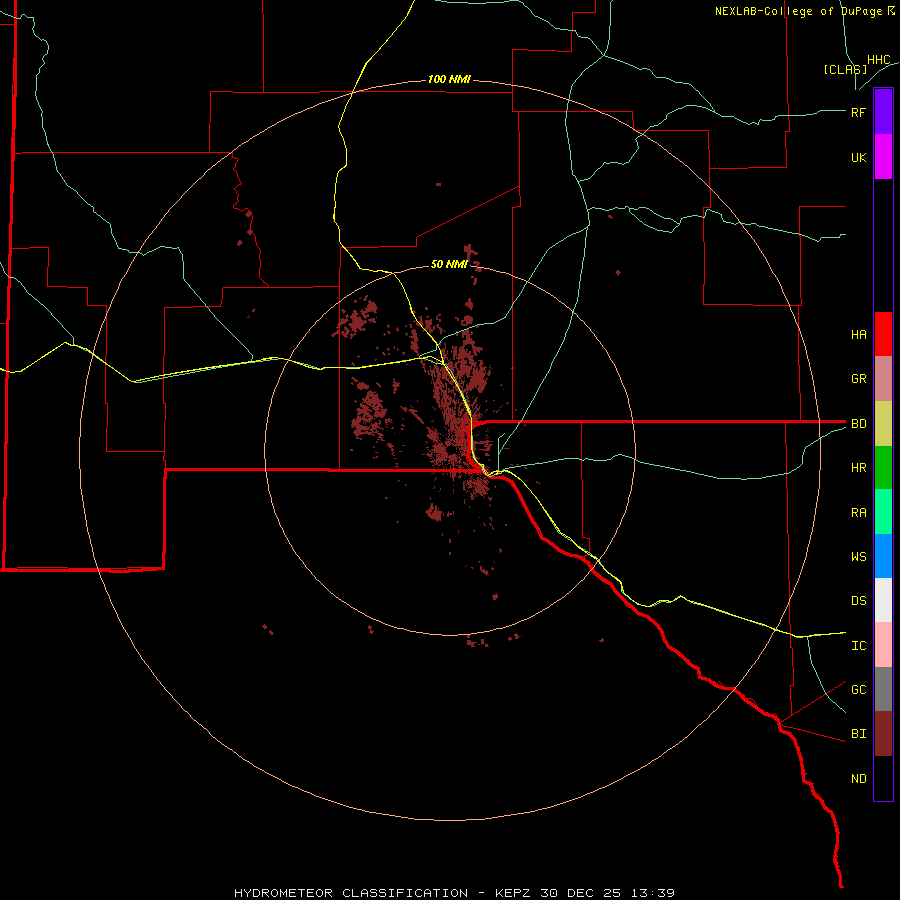
Task: Click the RF legend label
Action: tap(859, 112)
